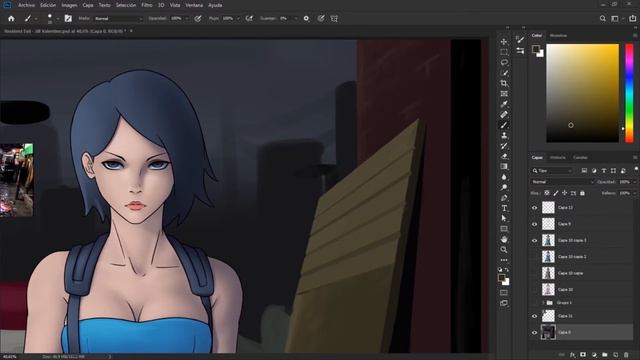Screen dimensions: 640x360
Task: Select the Dodge tool
Action: pos(504,187)
